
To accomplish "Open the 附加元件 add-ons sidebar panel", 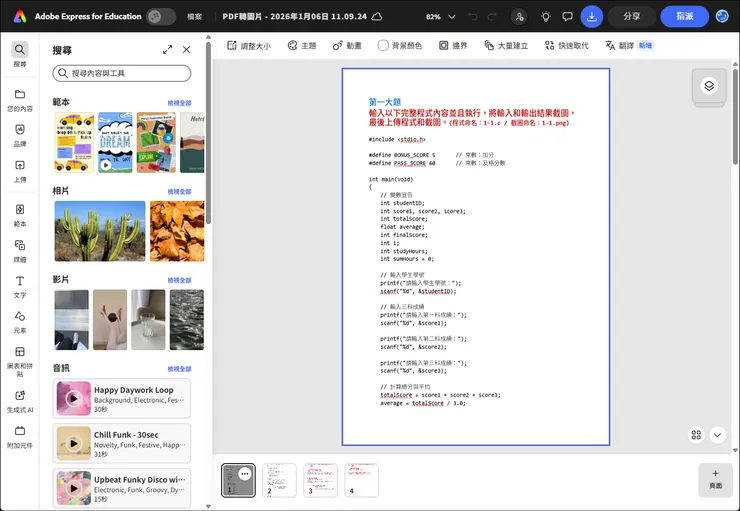I will tap(20, 437).
